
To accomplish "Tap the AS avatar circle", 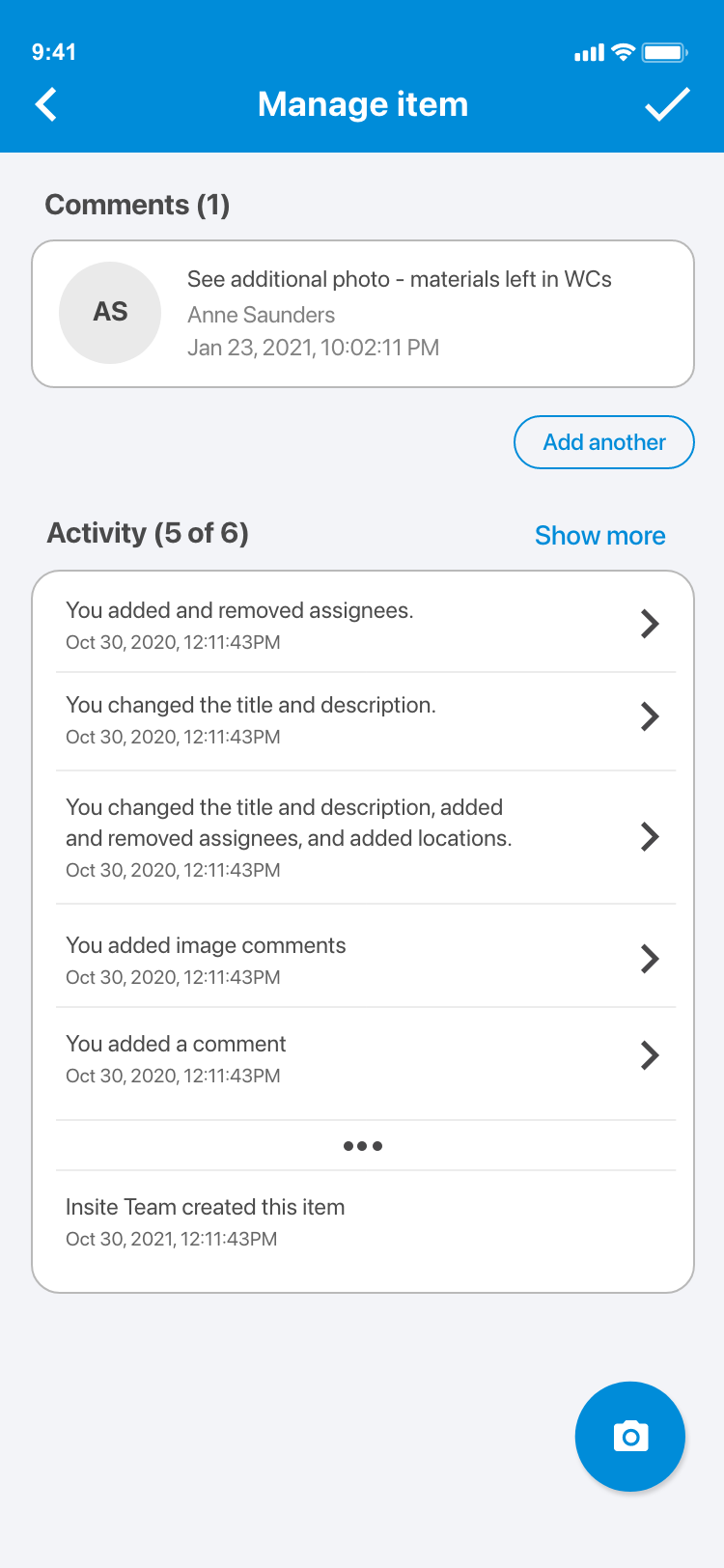I will click(110, 313).
